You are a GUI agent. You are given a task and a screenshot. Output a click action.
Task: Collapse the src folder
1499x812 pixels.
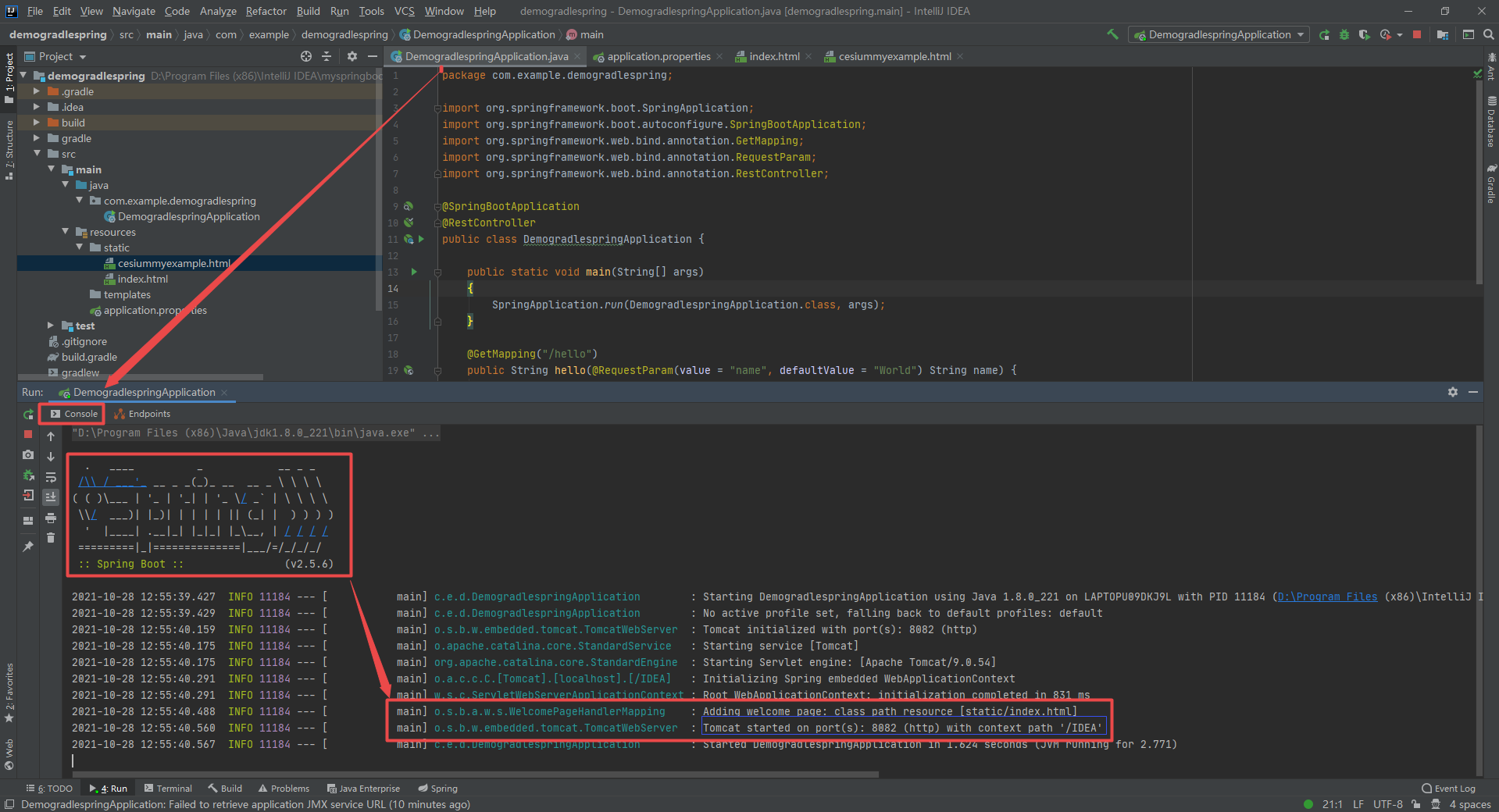pyautogui.click(x=36, y=154)
